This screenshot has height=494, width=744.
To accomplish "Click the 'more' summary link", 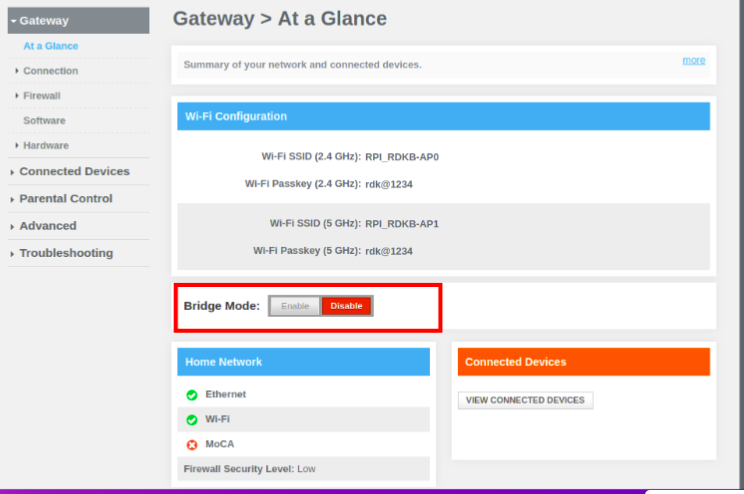I will click(x=693, y=60).
